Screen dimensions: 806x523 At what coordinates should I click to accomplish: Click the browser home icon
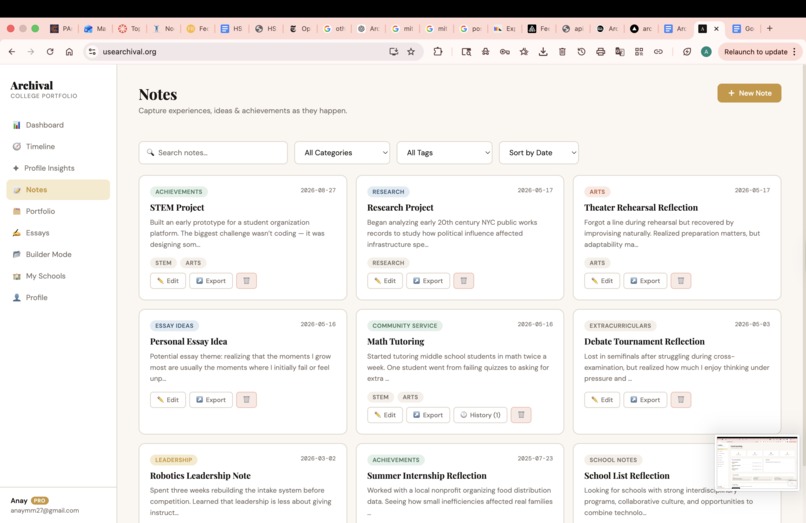[x=69, y=51]
